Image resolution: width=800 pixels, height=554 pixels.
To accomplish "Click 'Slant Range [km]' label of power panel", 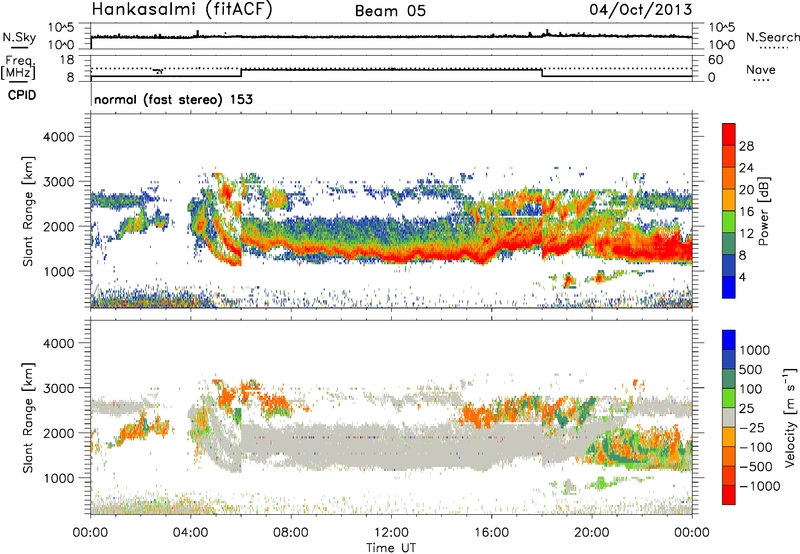I will [28, 211].
